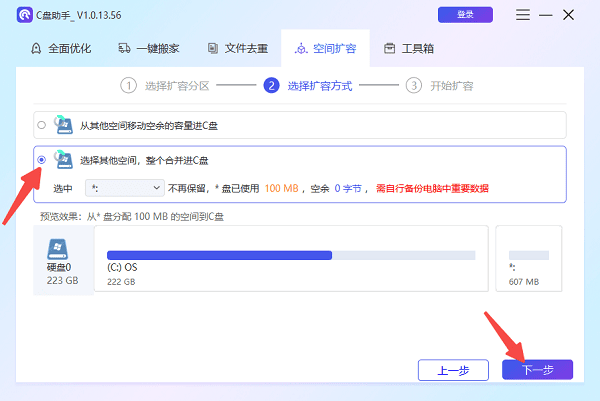
Task: Click the toolbox icon of 工具箱
Action: tap(390, 49)
